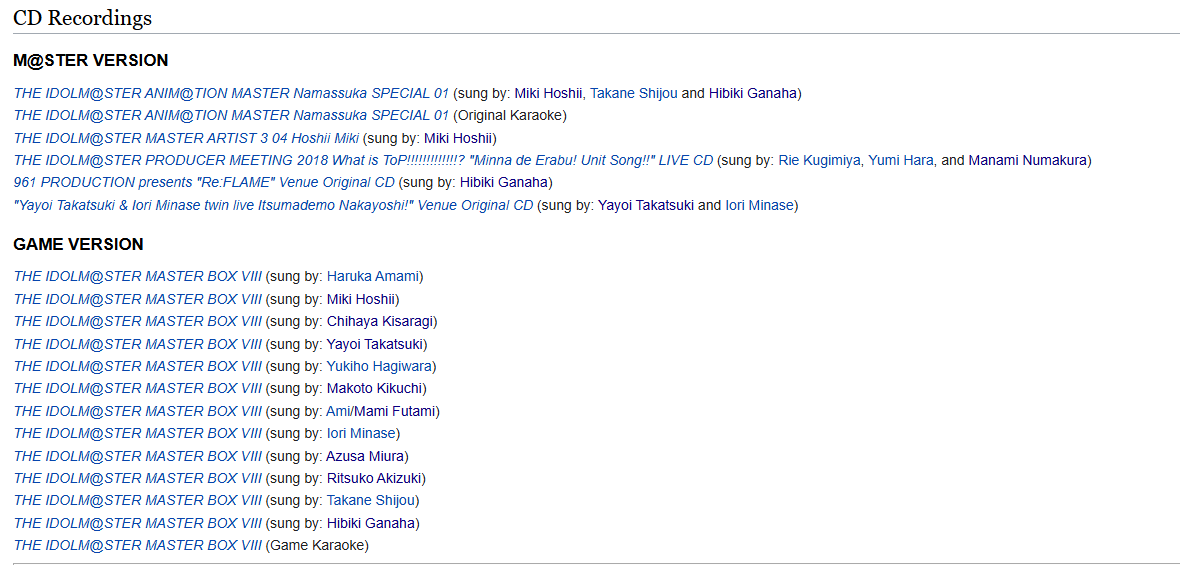Open MASTER BOX VIII link in Miki Hoshii row
Screen dimensions: 1180x565
[138, 299]
